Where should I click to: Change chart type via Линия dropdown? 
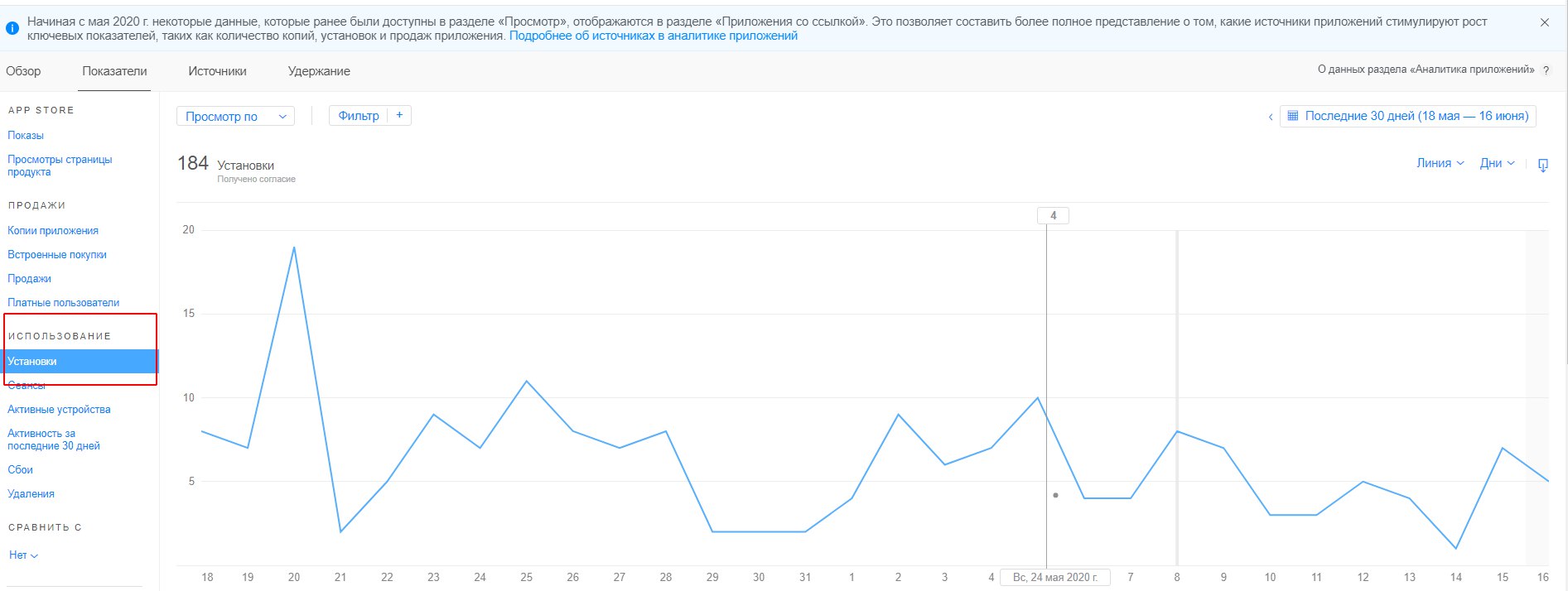pyautogui.click(x=1440, y=163)
